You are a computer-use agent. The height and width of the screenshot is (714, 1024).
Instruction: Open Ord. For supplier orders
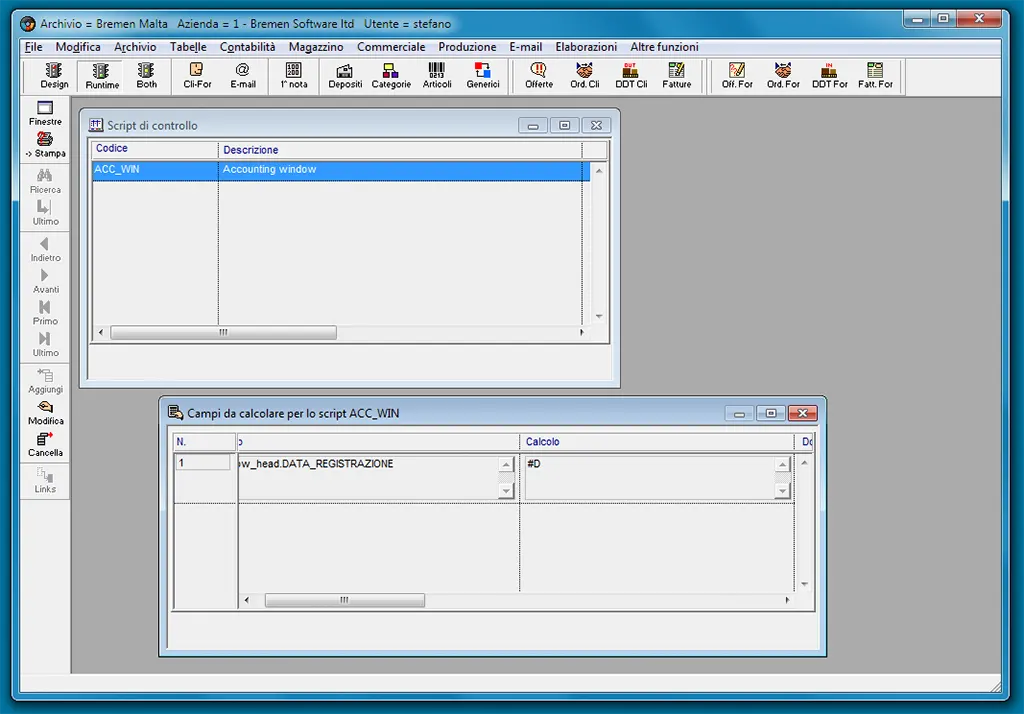[x=783, y=76]
